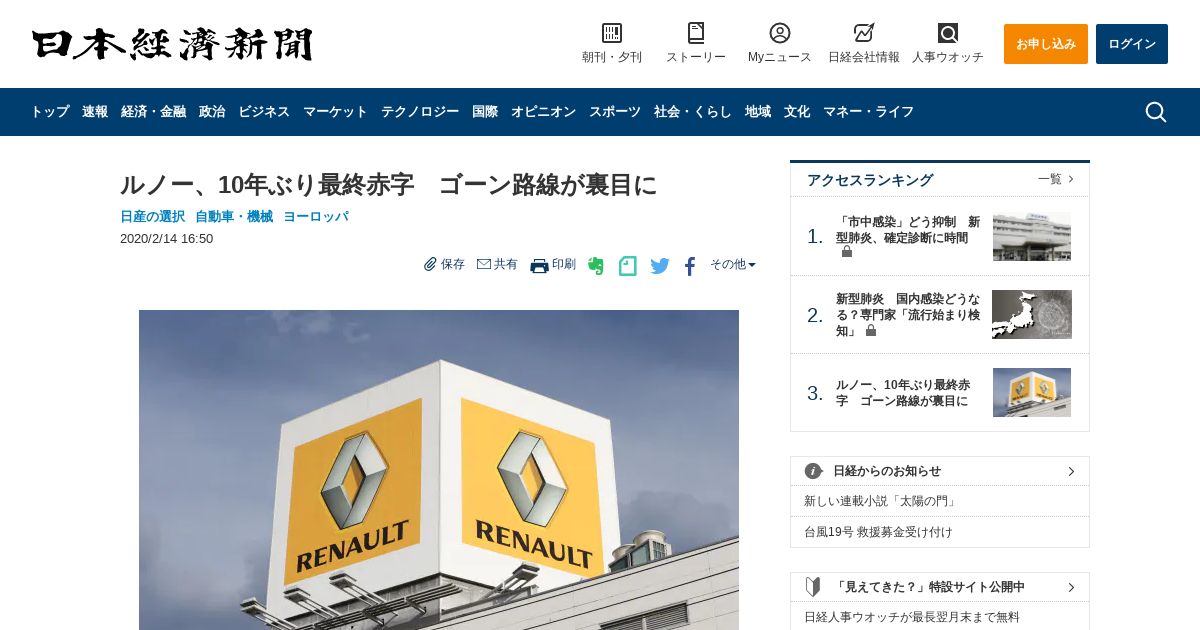Open 新しい連載小説「太陽の門」 notice
This screenshot has height=630, width=1200.
[x=880, y=501]
